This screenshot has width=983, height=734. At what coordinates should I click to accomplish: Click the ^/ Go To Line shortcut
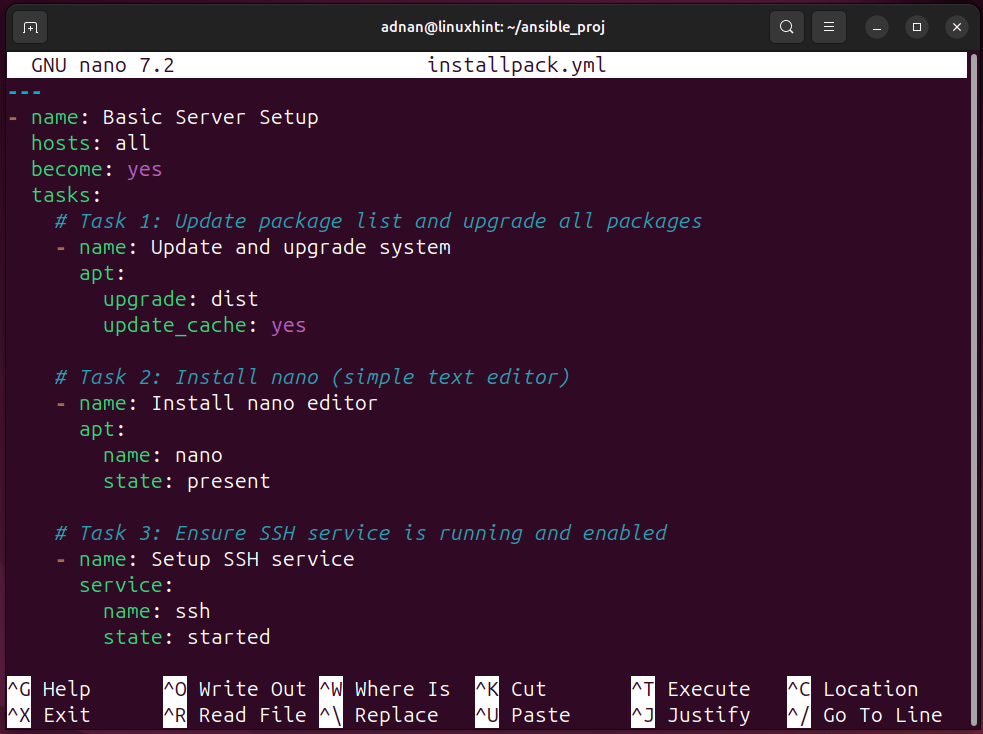(865, 715)
